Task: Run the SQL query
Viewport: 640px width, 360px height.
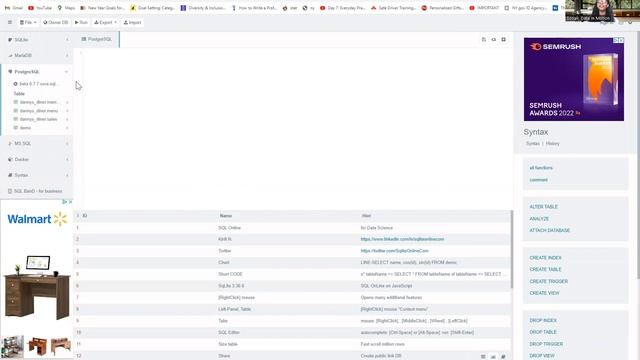Action: point(81,22)
